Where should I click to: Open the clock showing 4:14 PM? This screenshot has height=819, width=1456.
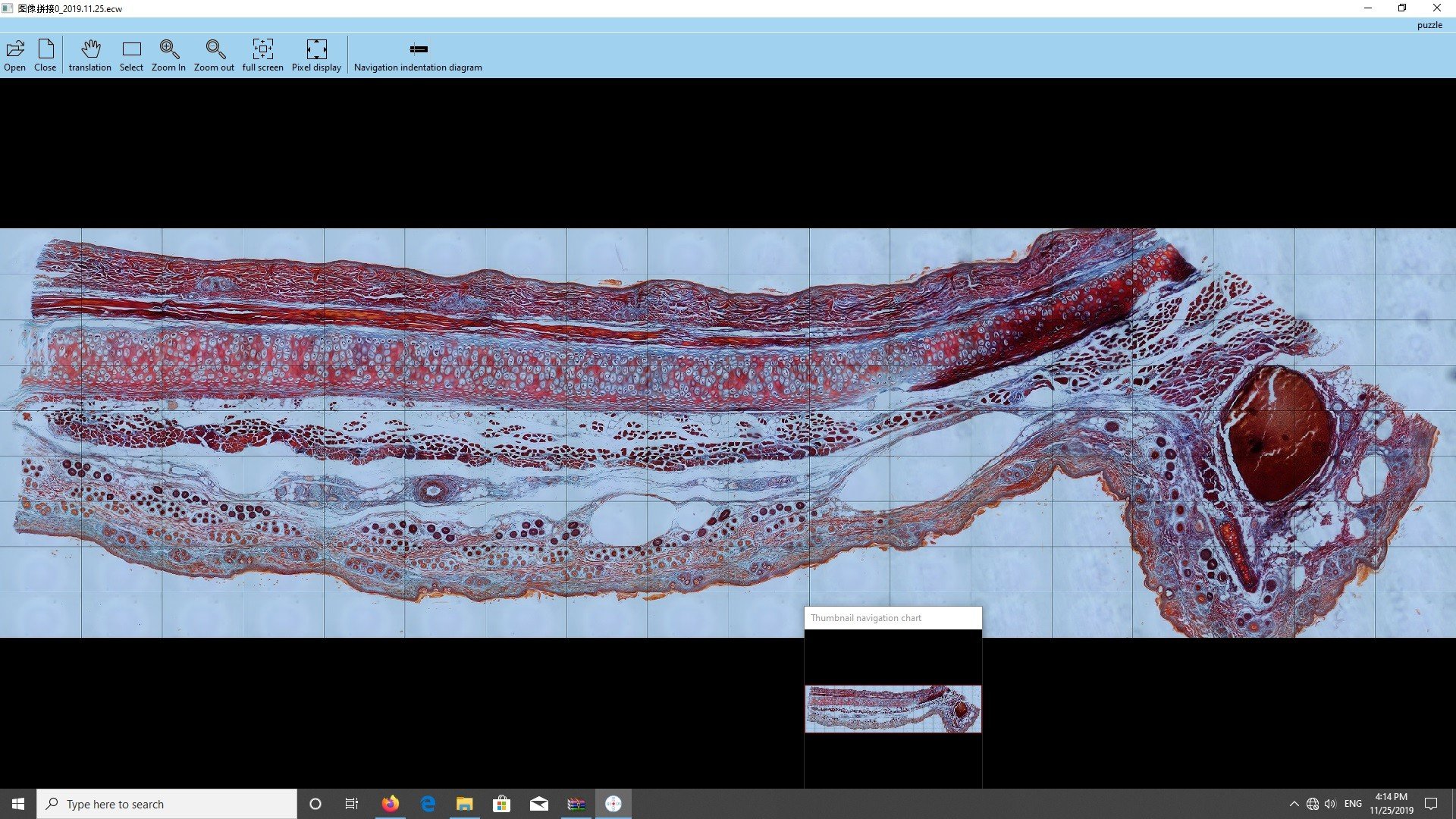coord(1391,804)
